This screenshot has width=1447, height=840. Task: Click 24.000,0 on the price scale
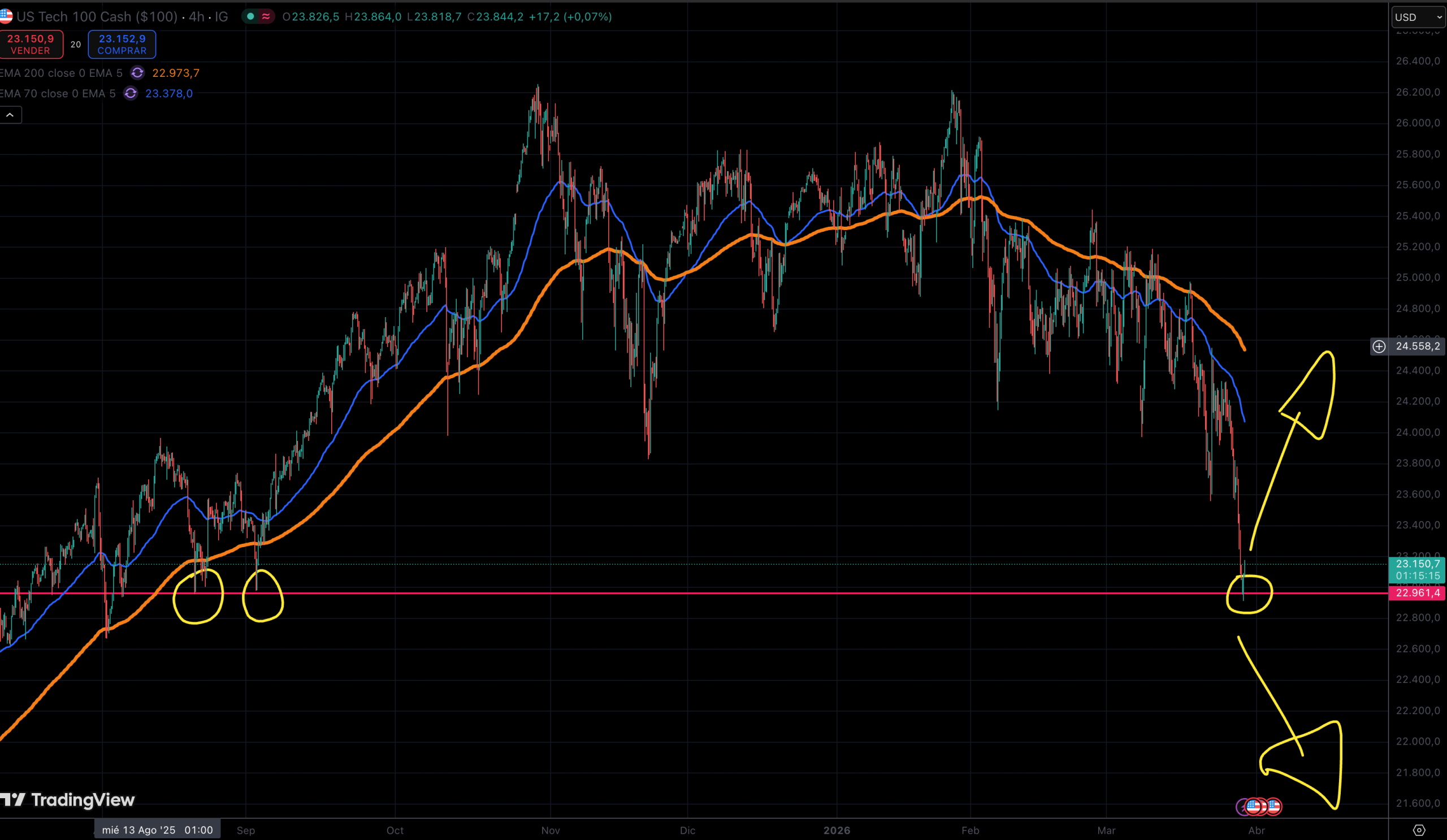click(x=1418, y=432)
